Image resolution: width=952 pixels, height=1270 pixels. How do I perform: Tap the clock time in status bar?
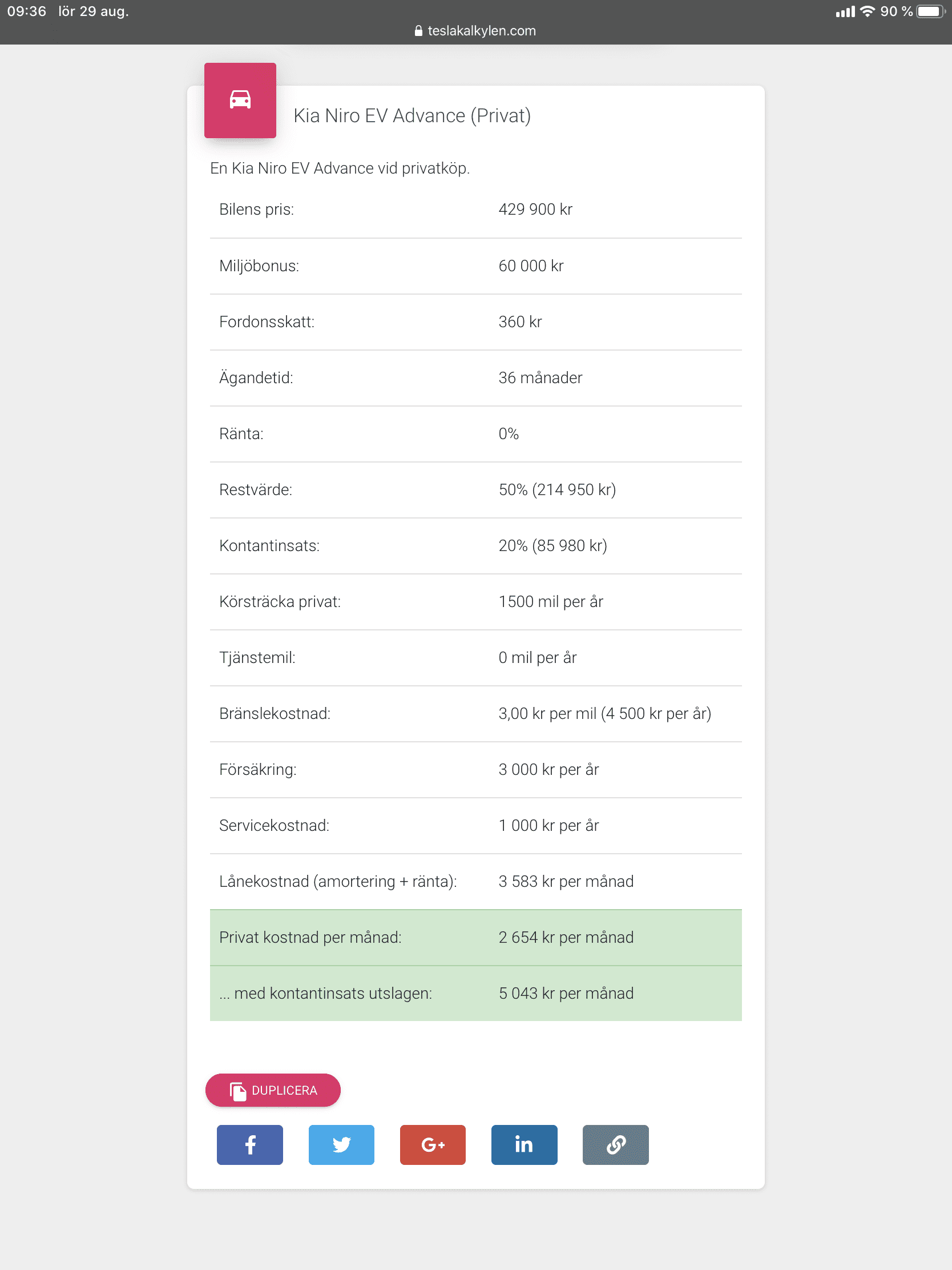click(x=26, y=11)
